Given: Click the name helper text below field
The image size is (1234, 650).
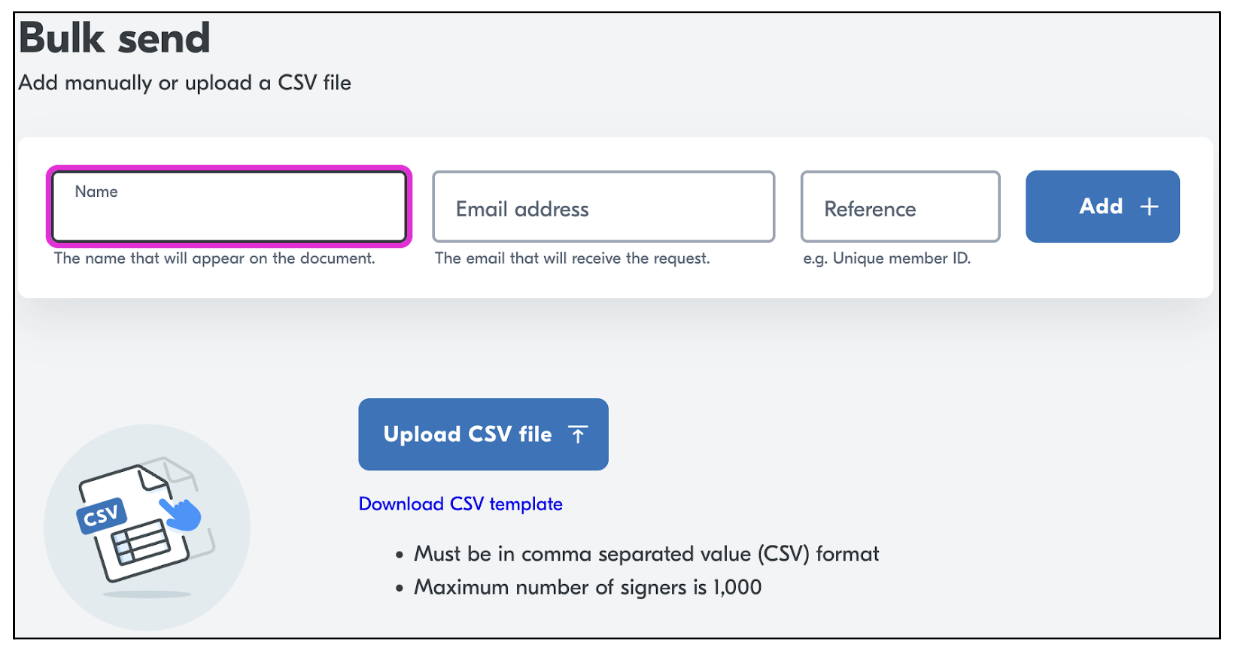Looking at the screenshot, I should [214, 258].
